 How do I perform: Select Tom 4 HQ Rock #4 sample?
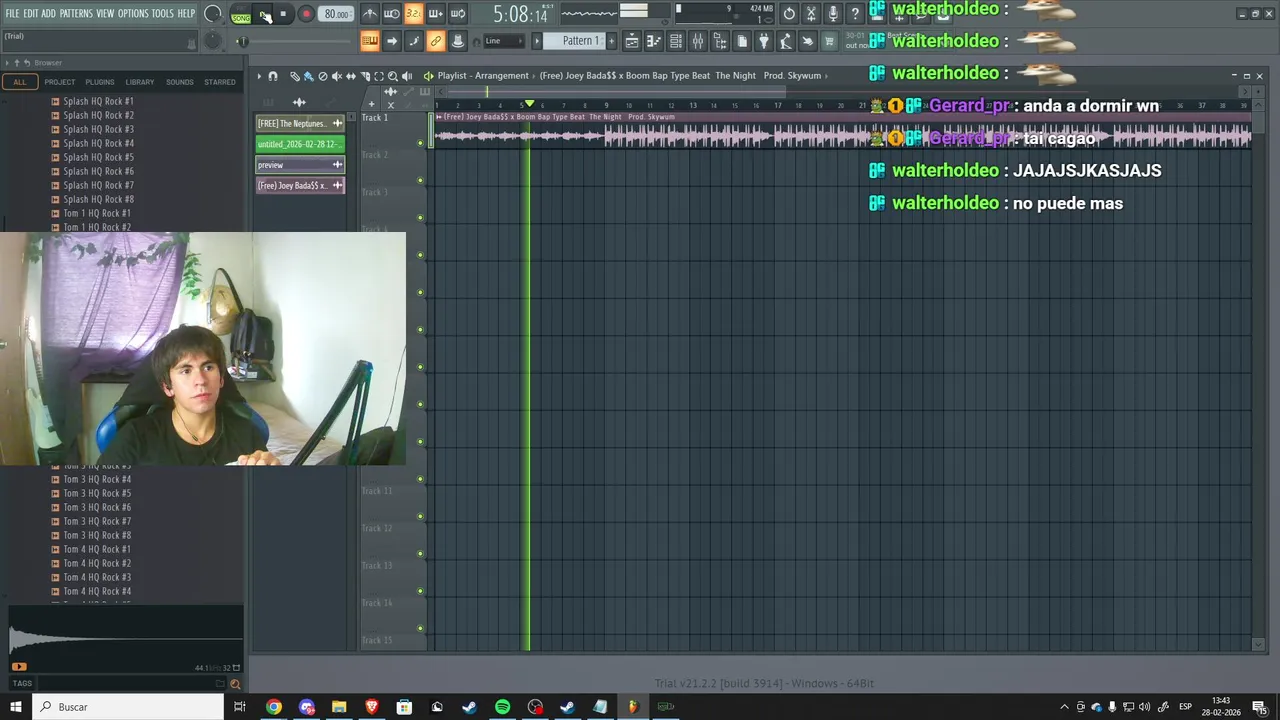point(97,591)
